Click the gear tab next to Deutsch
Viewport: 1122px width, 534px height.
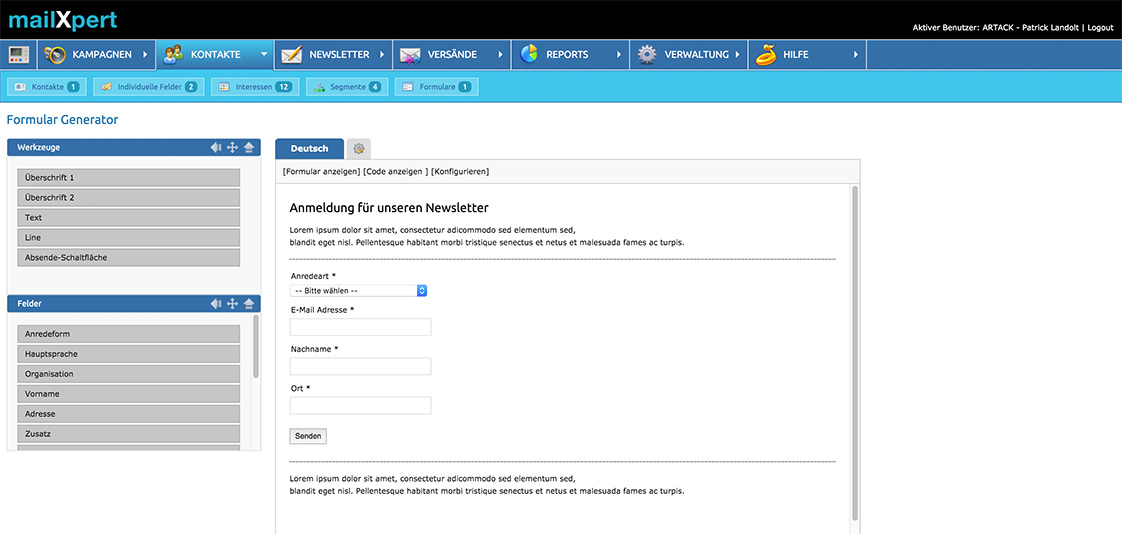(x=358, y=149)
